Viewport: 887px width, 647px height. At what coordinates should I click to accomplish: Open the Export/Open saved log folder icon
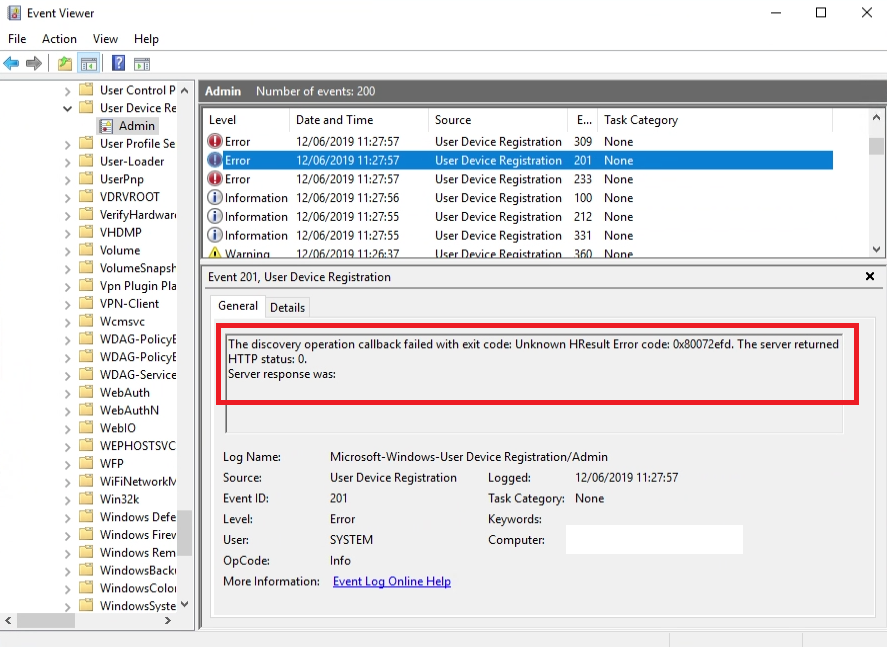pyautogui.click(x=62, y=63)
